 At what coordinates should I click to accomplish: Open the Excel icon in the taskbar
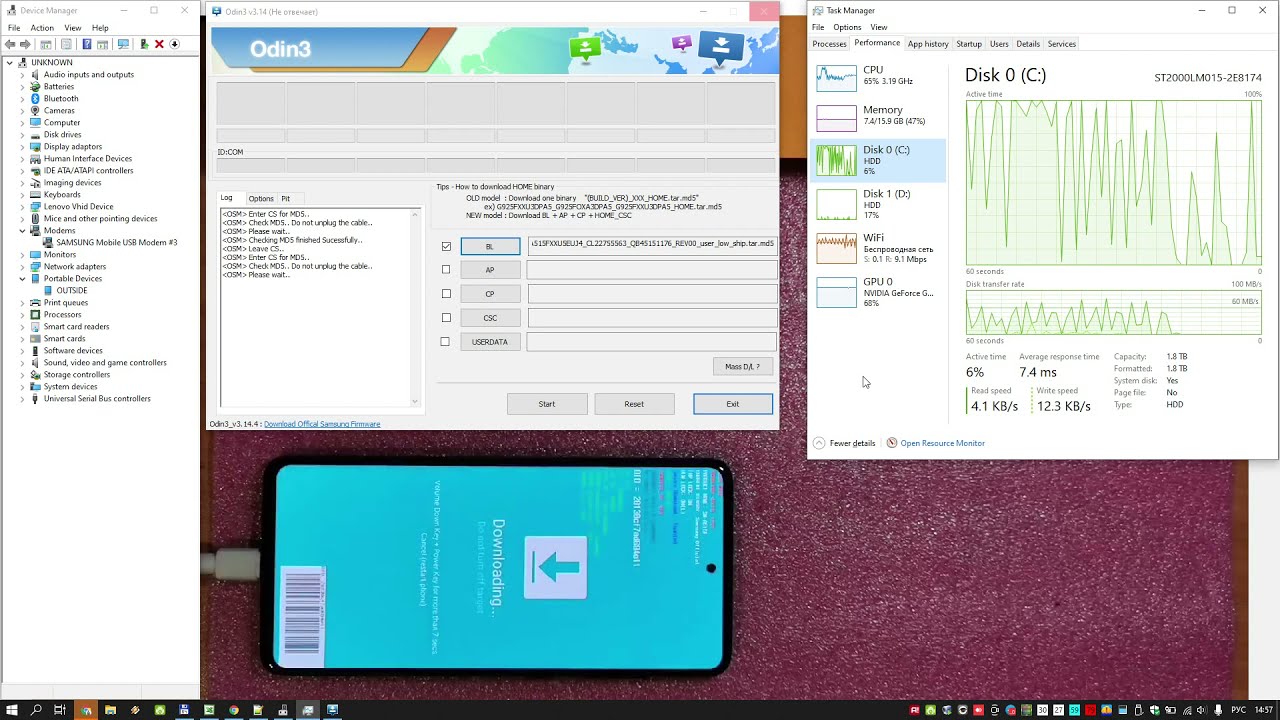[x=209, y=710]
